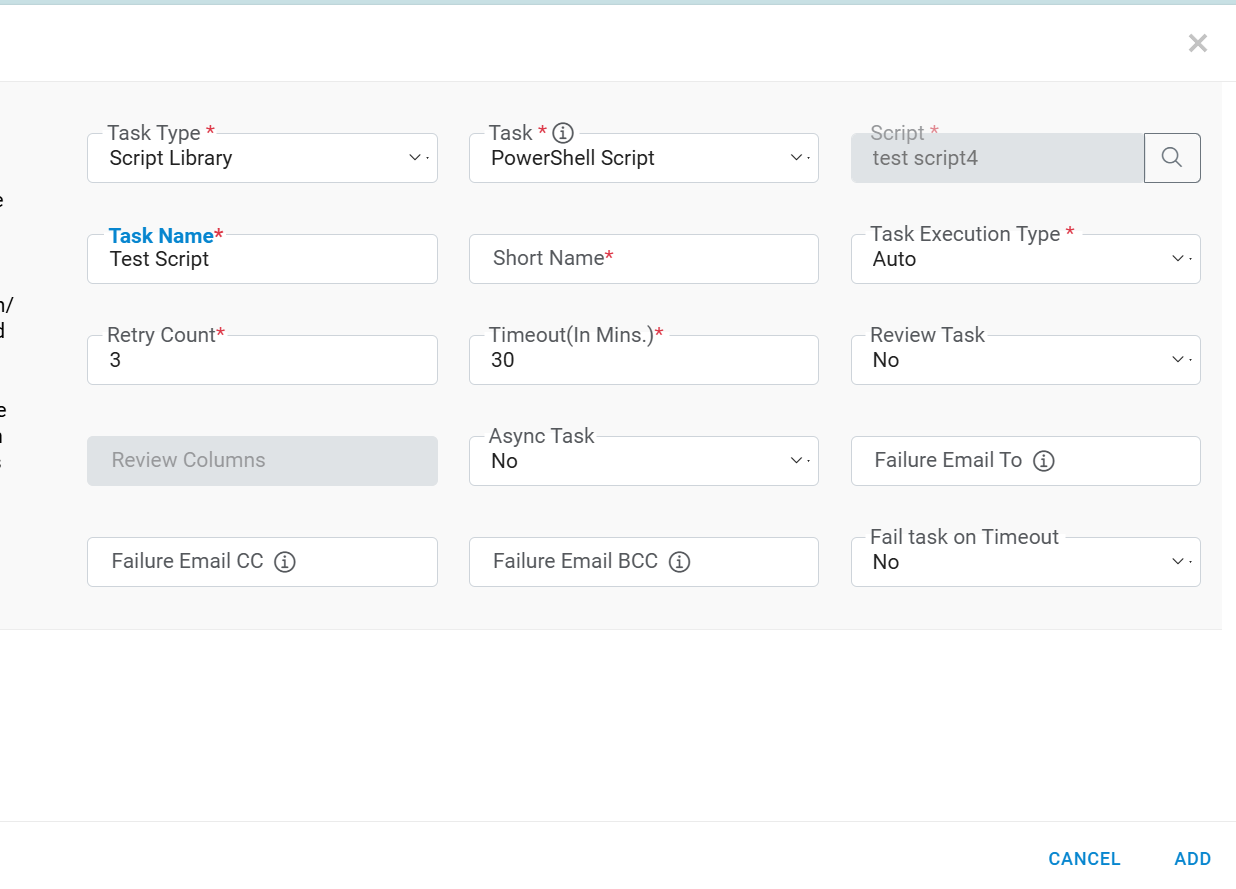Open the Async Task dropdown

(x=643, y=462)
